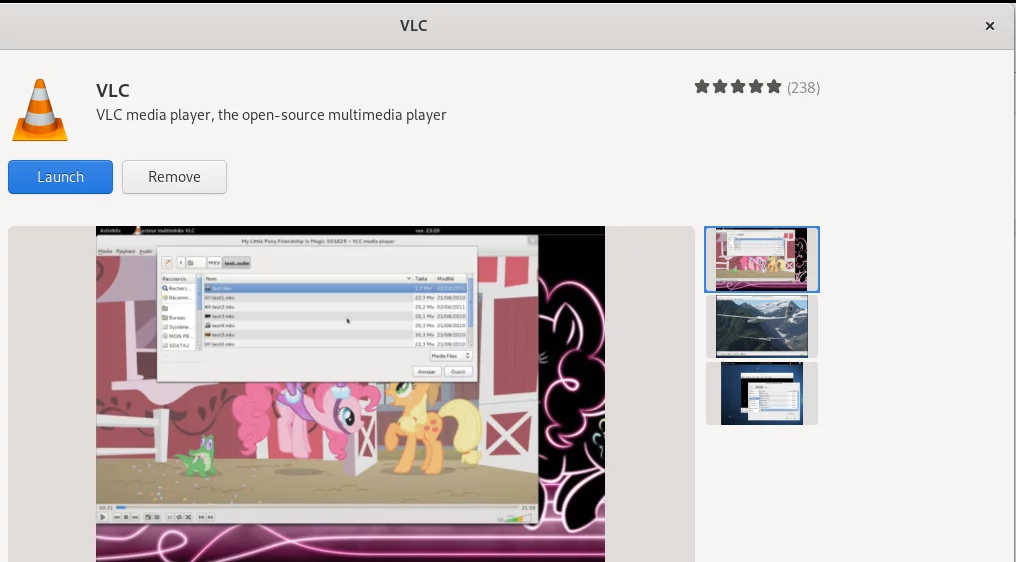Click the VLC media player description text
The width and height of the screenshot is (1016, 562).
click(x=271, y=115)
